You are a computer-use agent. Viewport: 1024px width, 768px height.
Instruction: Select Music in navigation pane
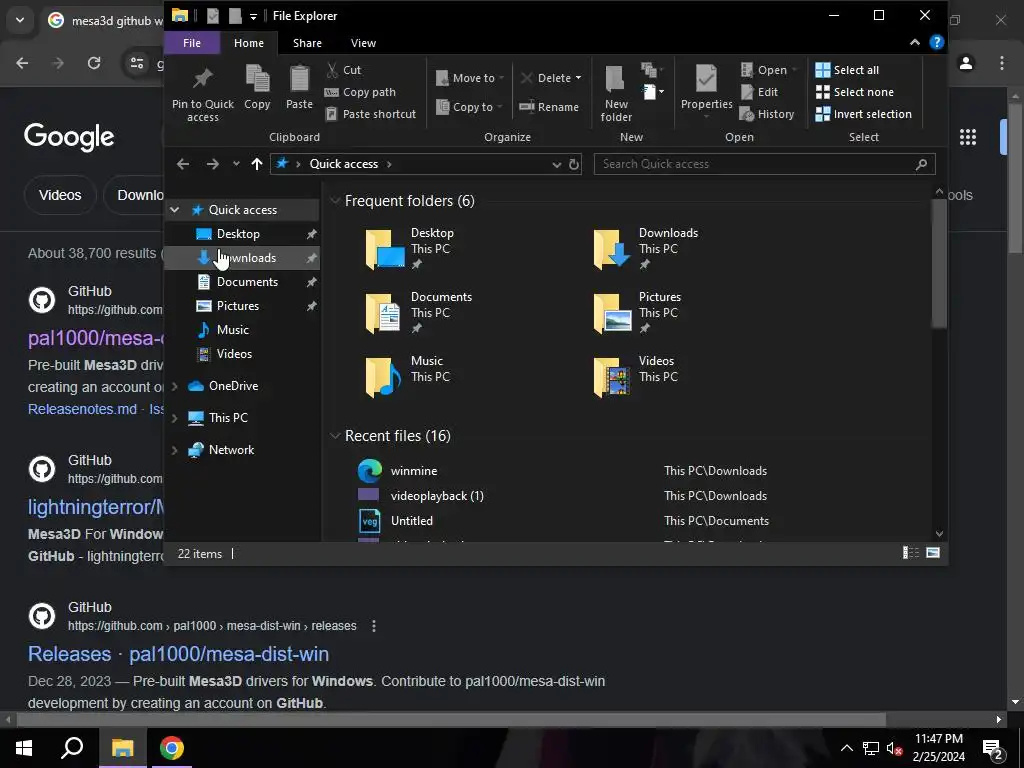(232, 330)
